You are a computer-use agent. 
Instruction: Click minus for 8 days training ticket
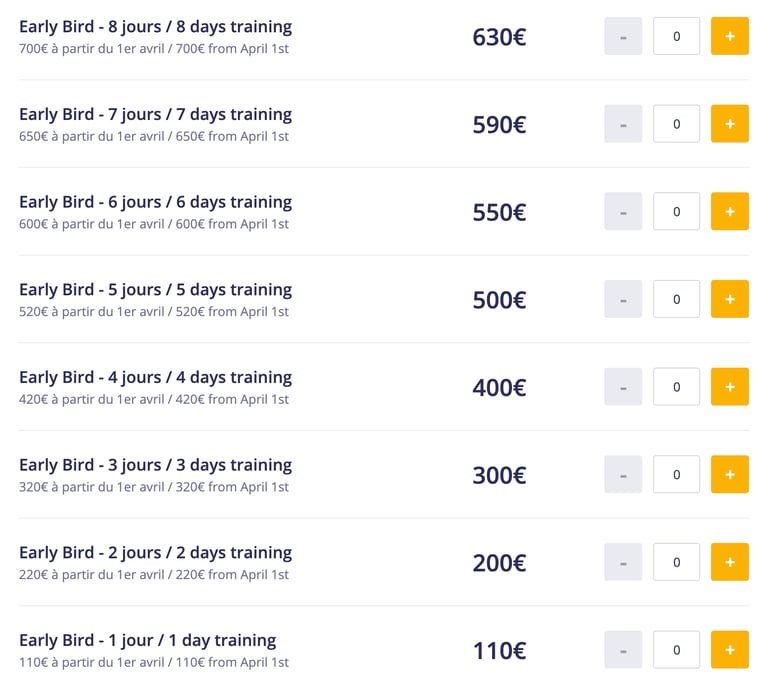coord(623,36)
